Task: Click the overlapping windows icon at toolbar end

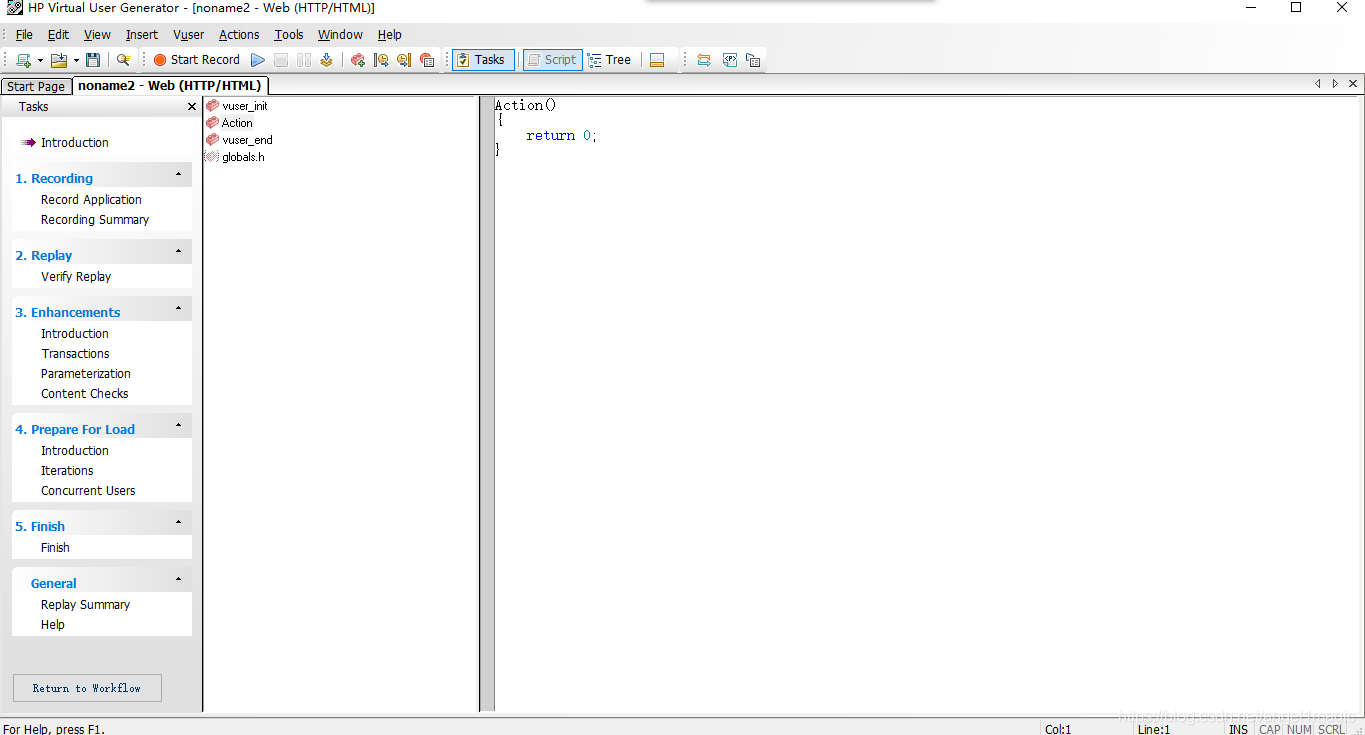Action: pyautogui.click(x=753, y=60)
